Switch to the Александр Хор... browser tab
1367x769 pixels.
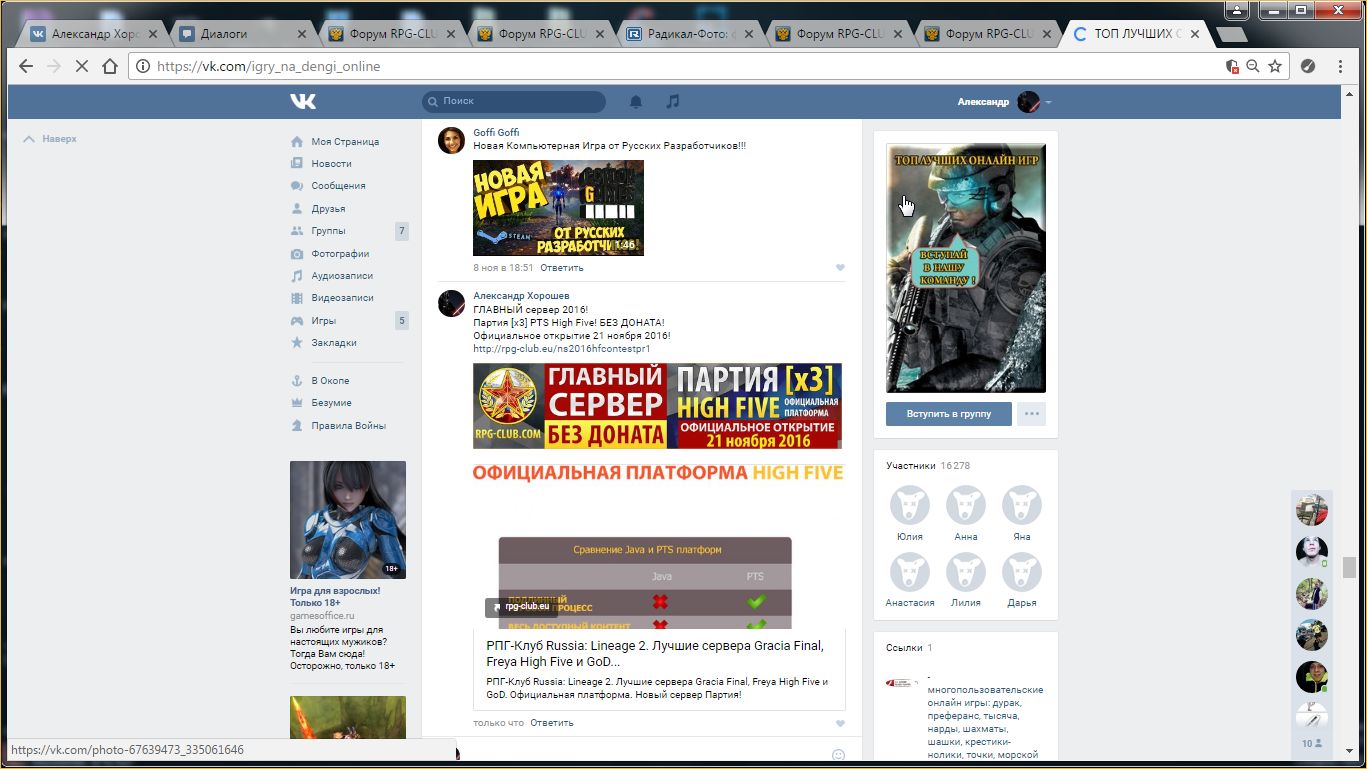[92, 33]
